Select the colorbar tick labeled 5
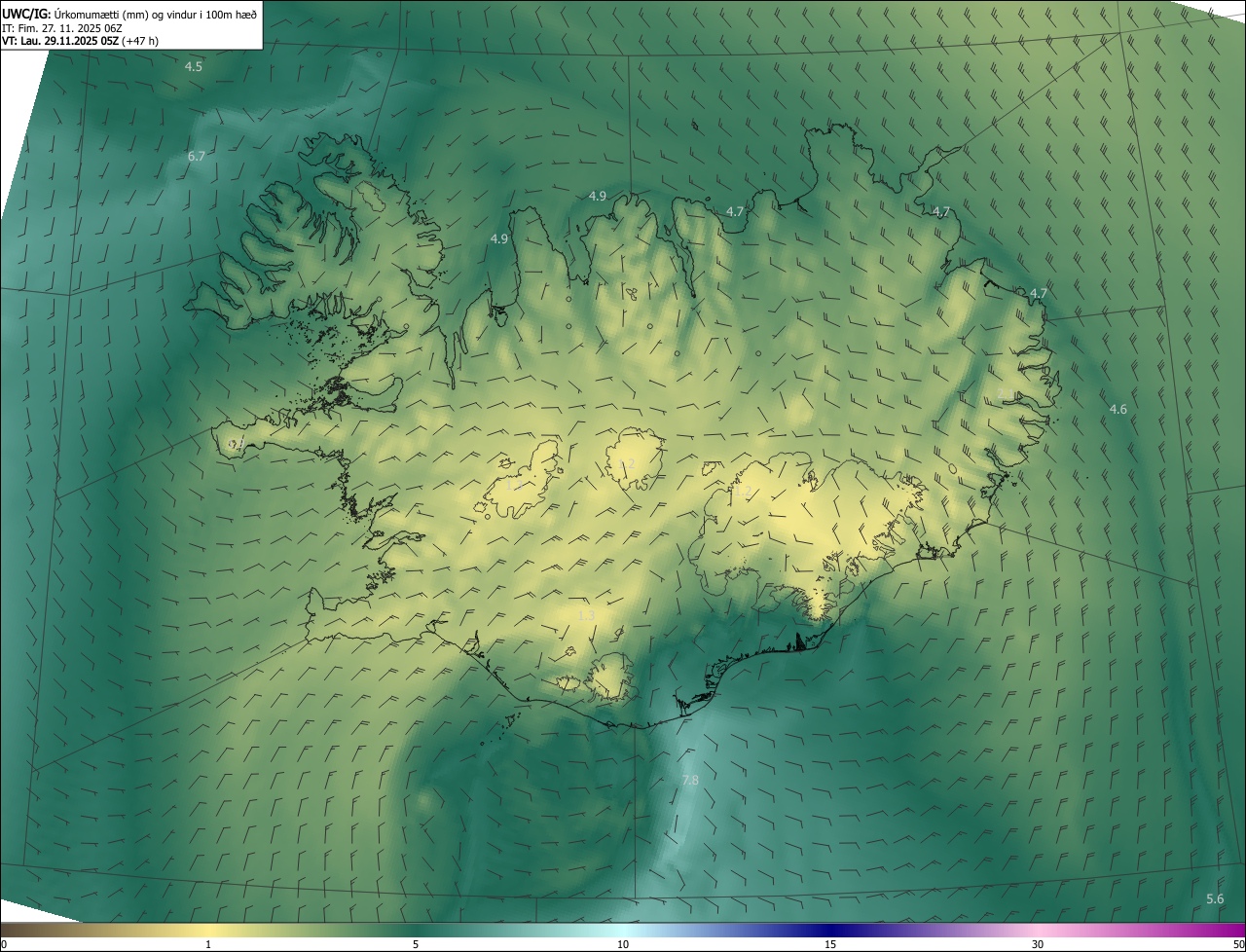This screenshot has width=1246, height=952. [x=416, y=945]
